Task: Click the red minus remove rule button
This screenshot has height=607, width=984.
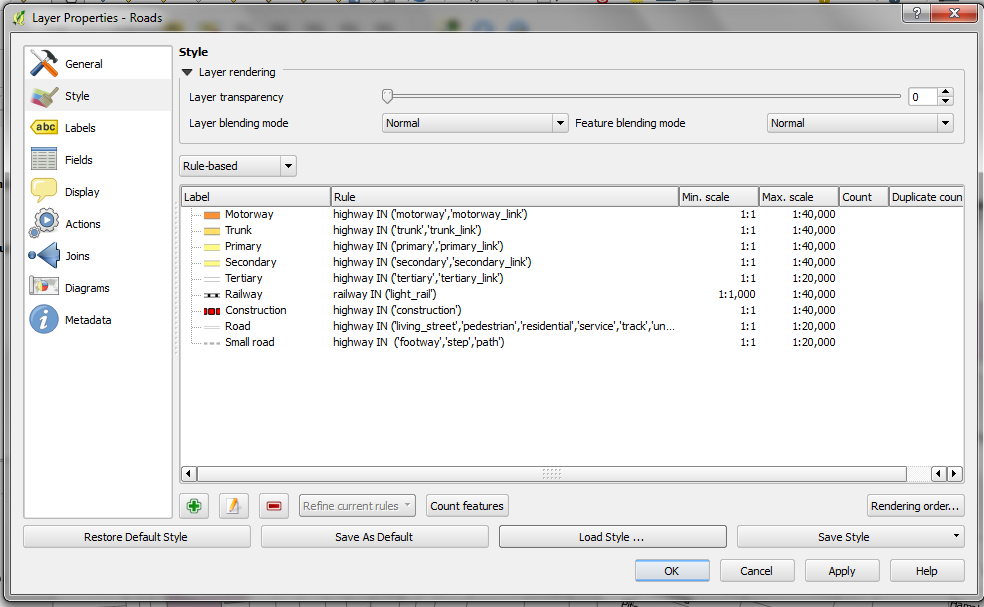Action: coord(274,506)
